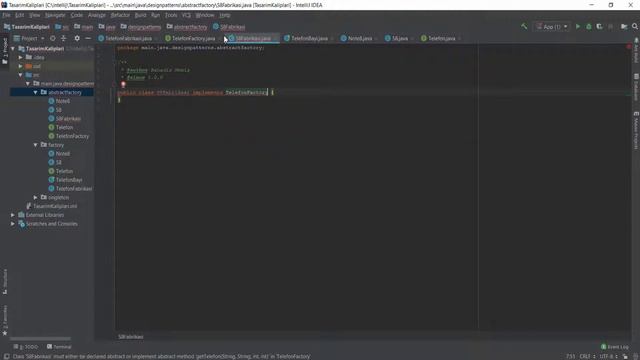Image resolution: width=640 pixels, height=360 pixels.
Task: Open the Event Log button
Action: [x=615, y=347]
